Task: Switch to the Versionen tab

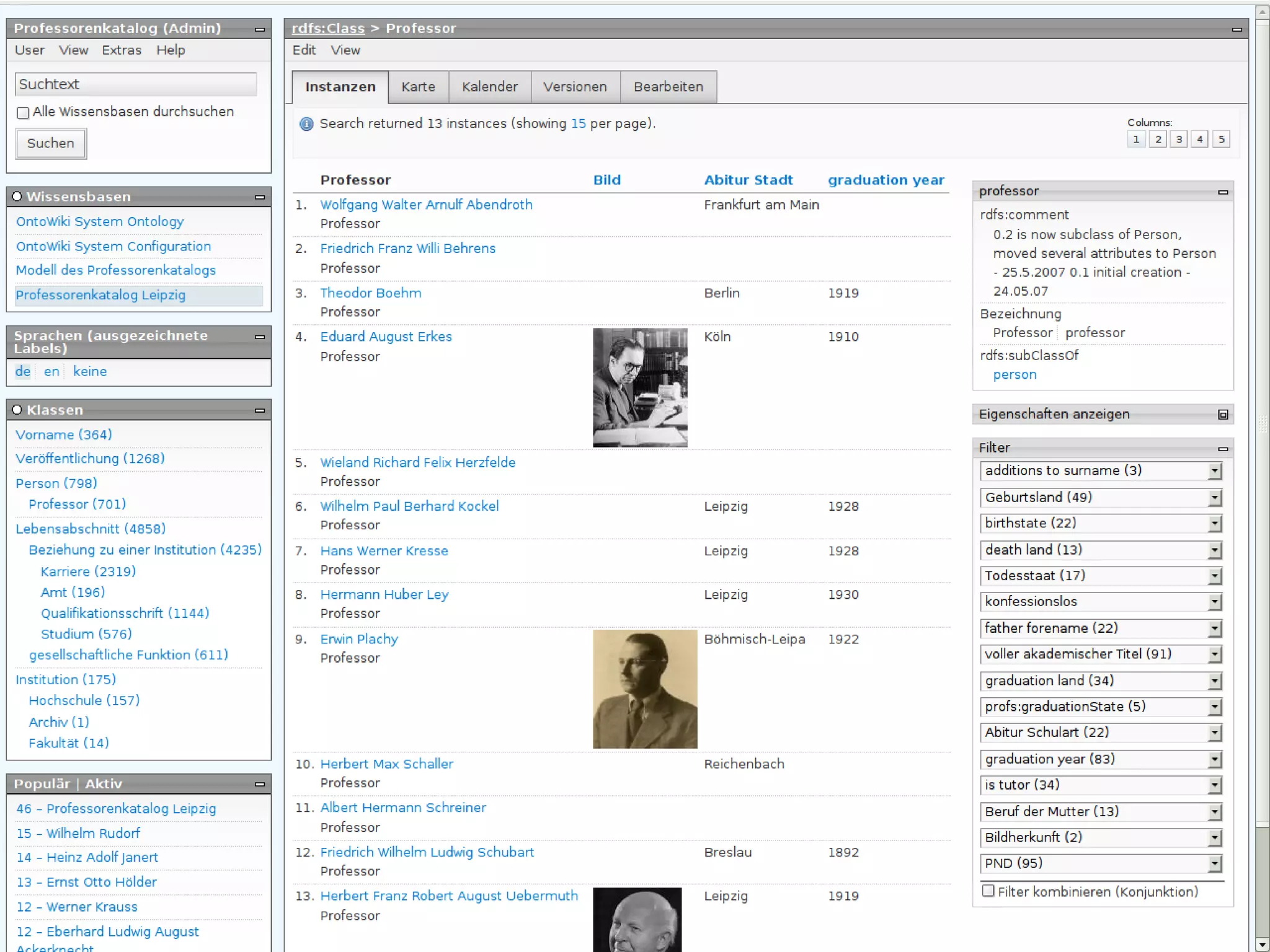Action: click(575, 87)
